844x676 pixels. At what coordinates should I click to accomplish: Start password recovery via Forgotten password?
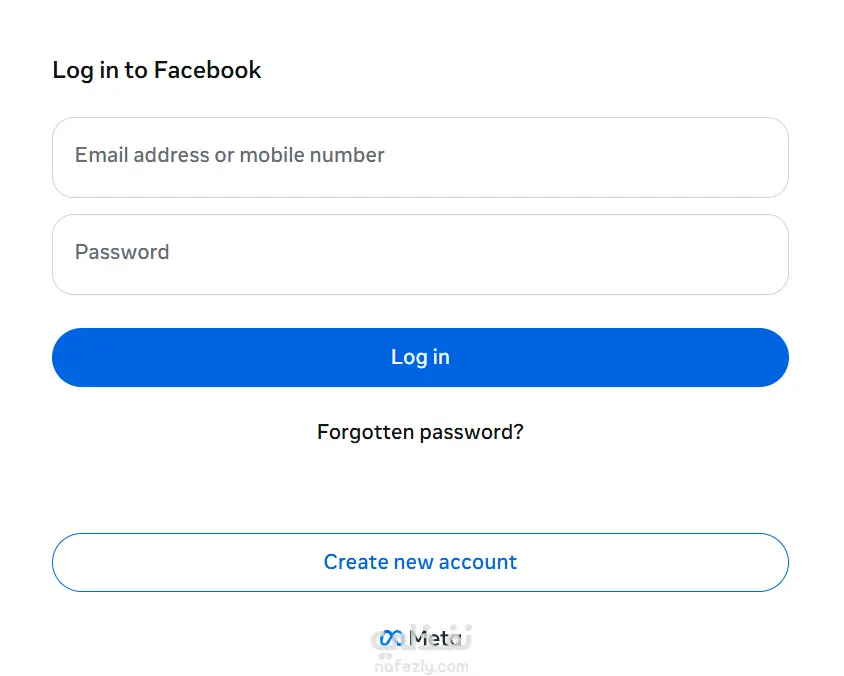420,432
